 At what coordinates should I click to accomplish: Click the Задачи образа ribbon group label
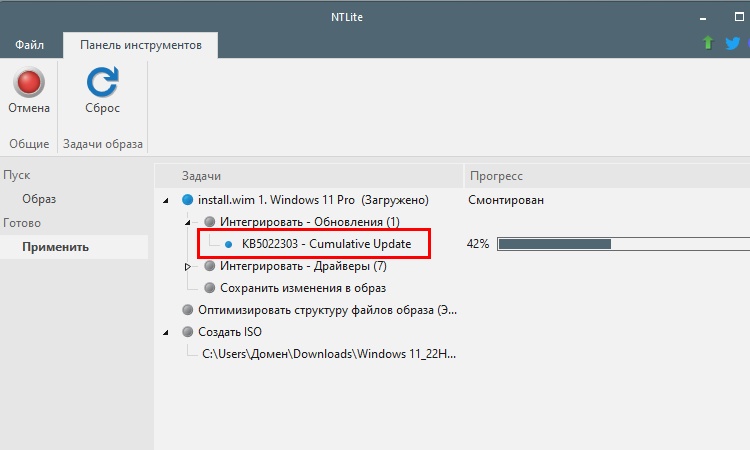click(x=103, y=144)
